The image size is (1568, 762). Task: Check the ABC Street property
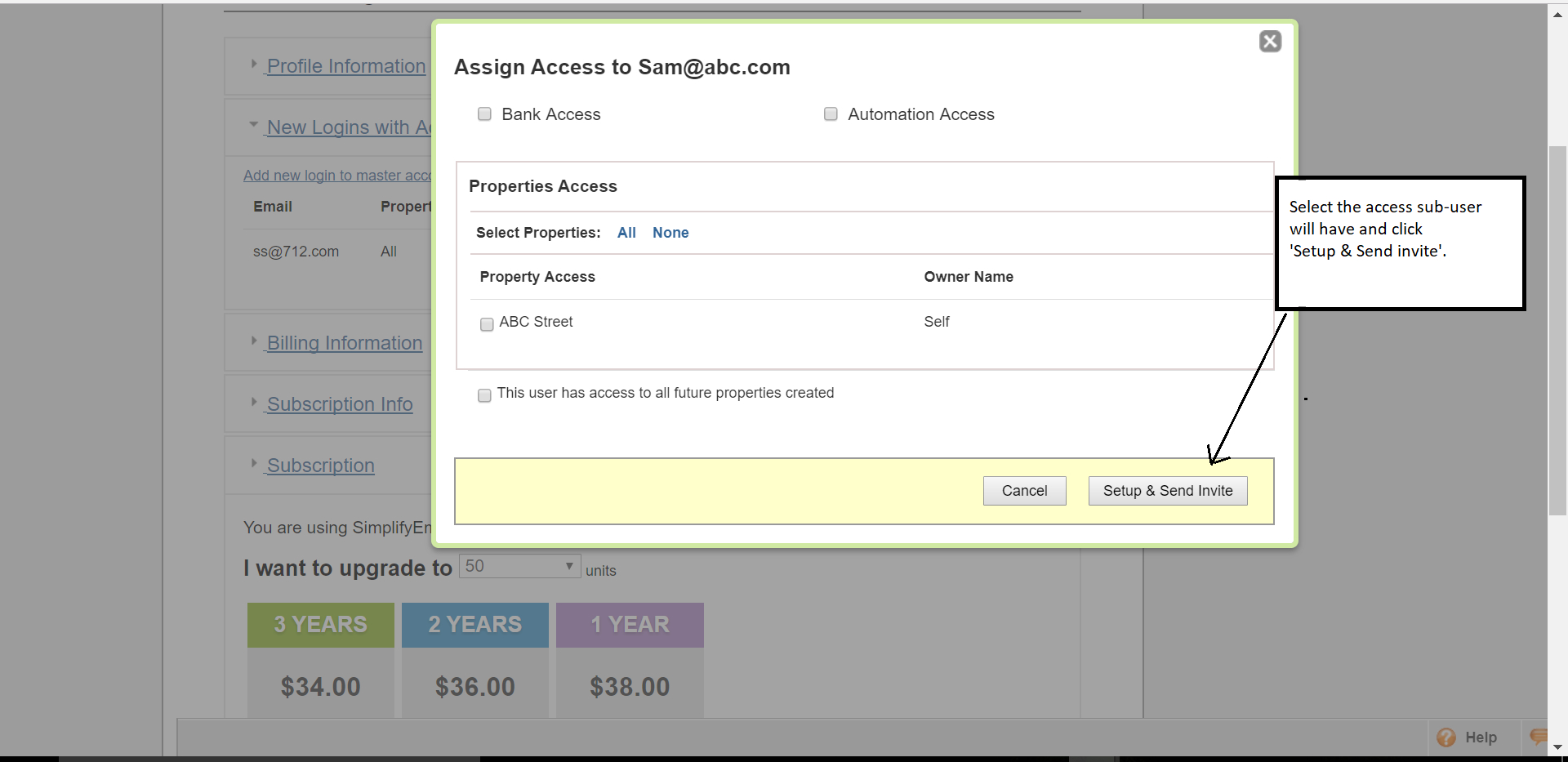(487, 324)
